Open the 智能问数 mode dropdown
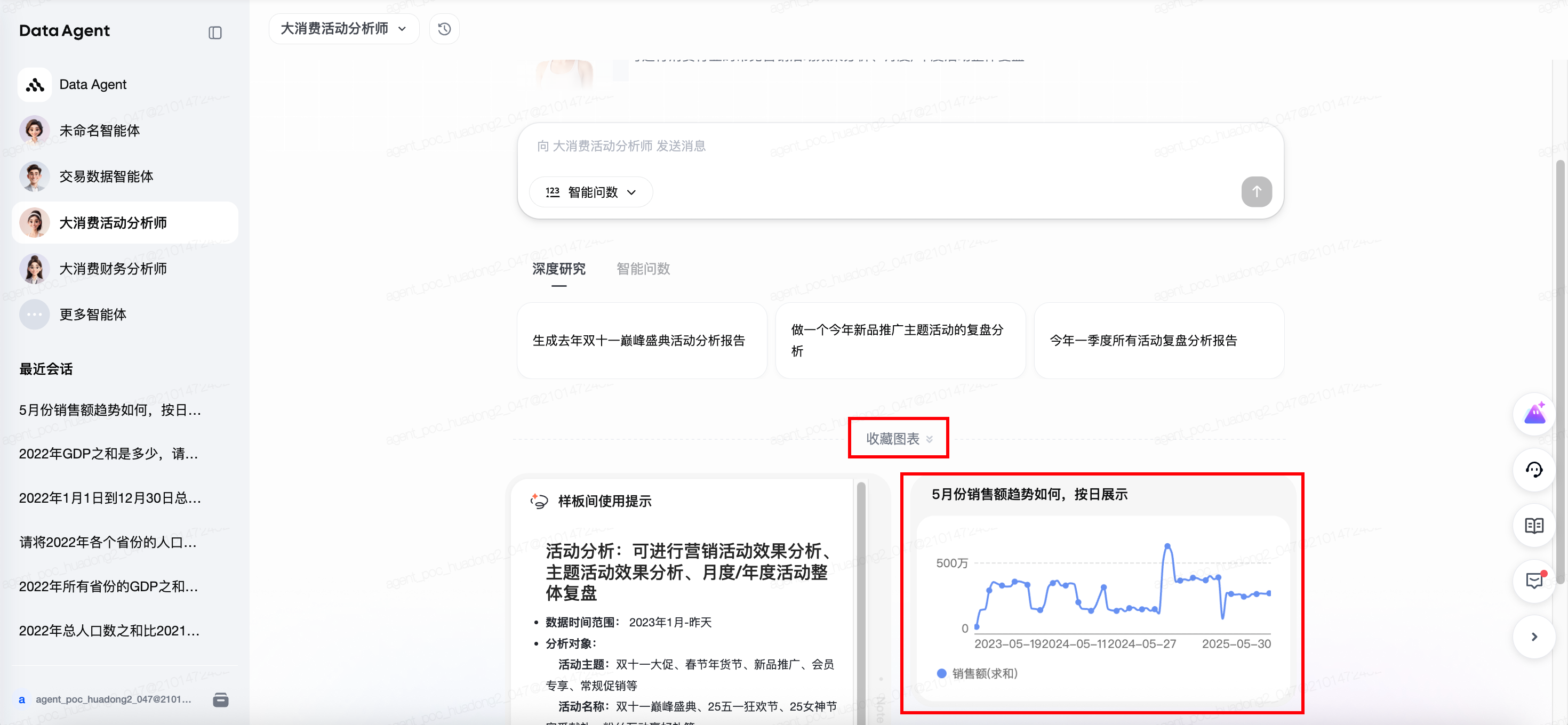 [x=590, y=192]
